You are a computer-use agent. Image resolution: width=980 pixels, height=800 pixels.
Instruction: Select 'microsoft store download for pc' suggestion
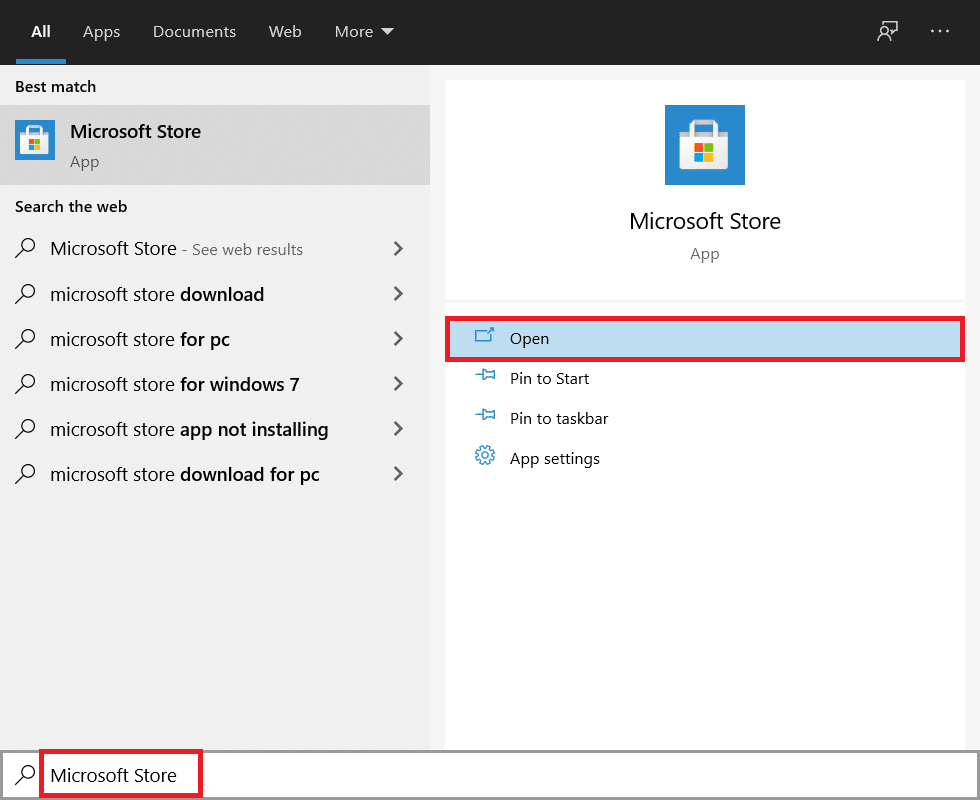[185, 475]
